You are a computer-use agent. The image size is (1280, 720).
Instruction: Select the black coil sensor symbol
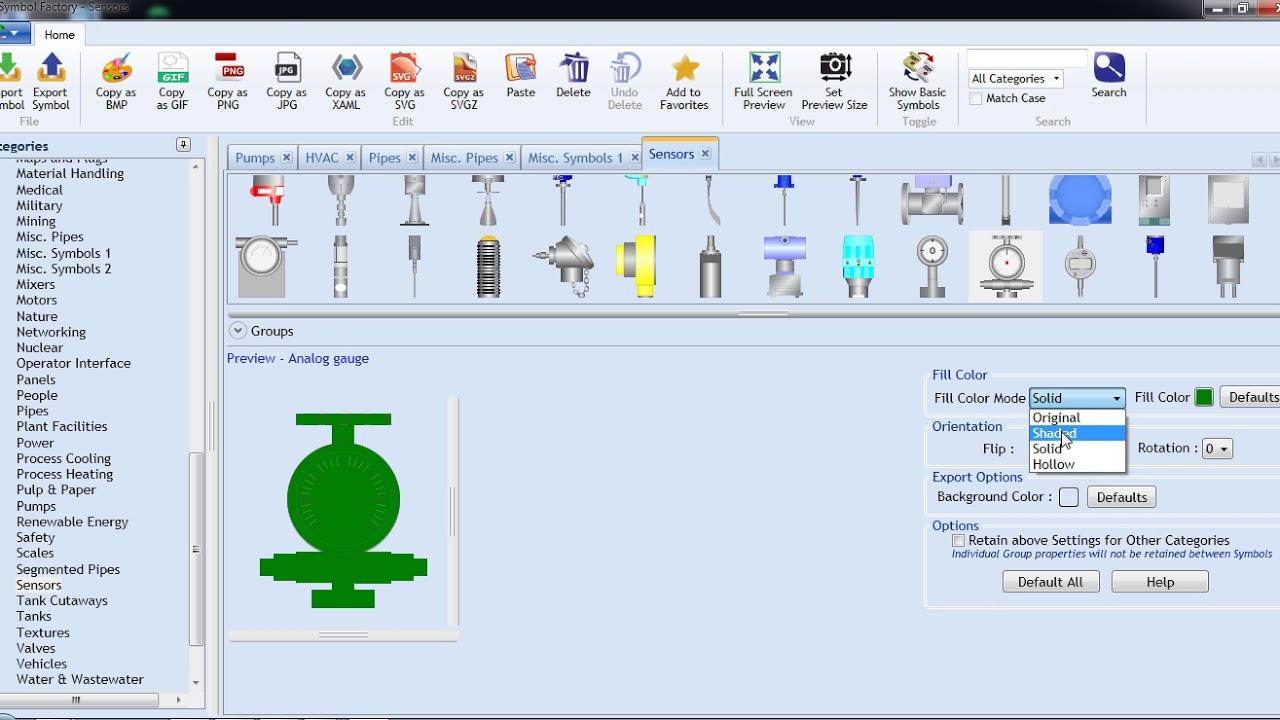tap(488, 266)
